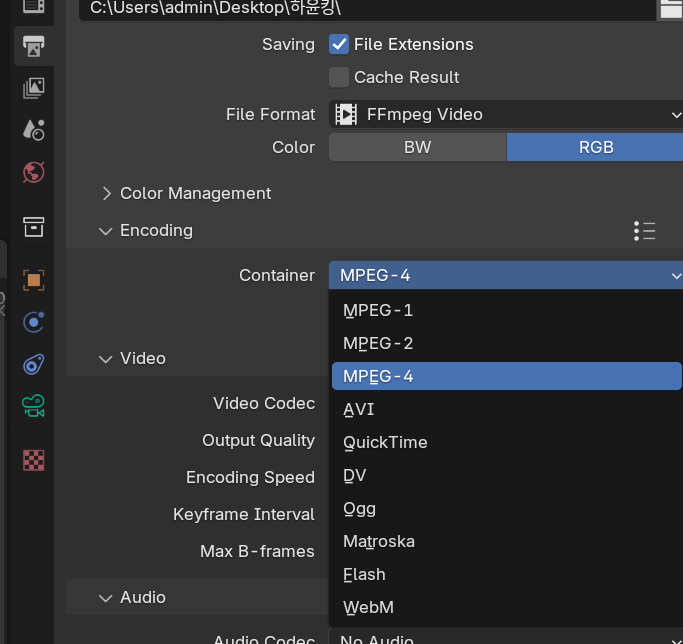The width and height of the screenshot is (683, 644).
Task: Open the Physics properties tab
Action: coord(34,322)
